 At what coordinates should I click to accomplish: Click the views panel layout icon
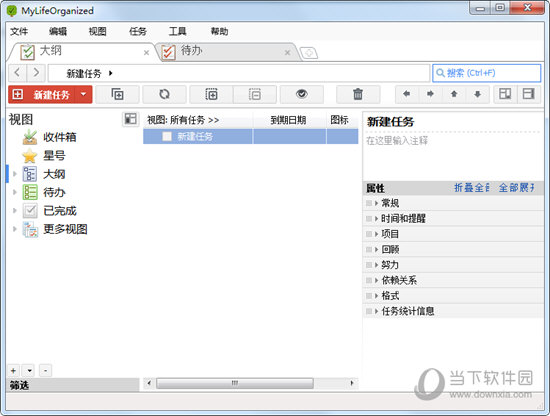point(130,119)
